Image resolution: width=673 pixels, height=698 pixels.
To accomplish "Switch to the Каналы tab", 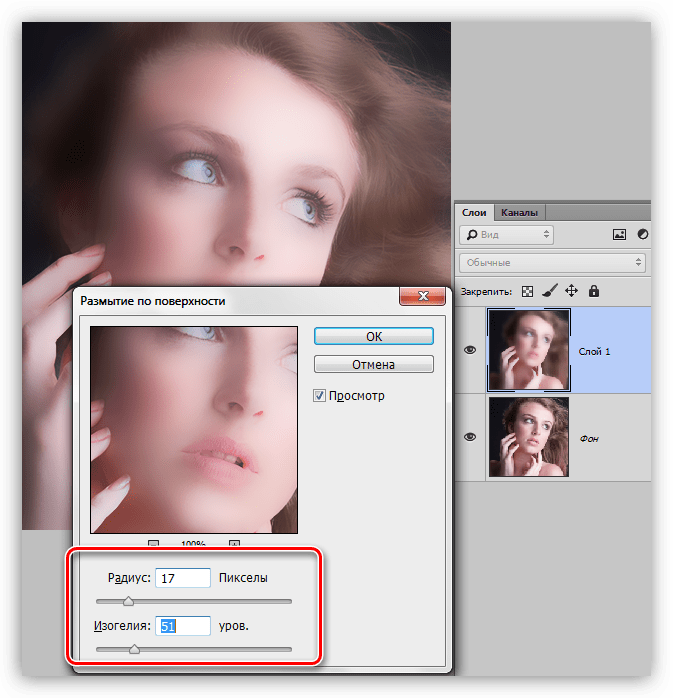I will (519, 213).
